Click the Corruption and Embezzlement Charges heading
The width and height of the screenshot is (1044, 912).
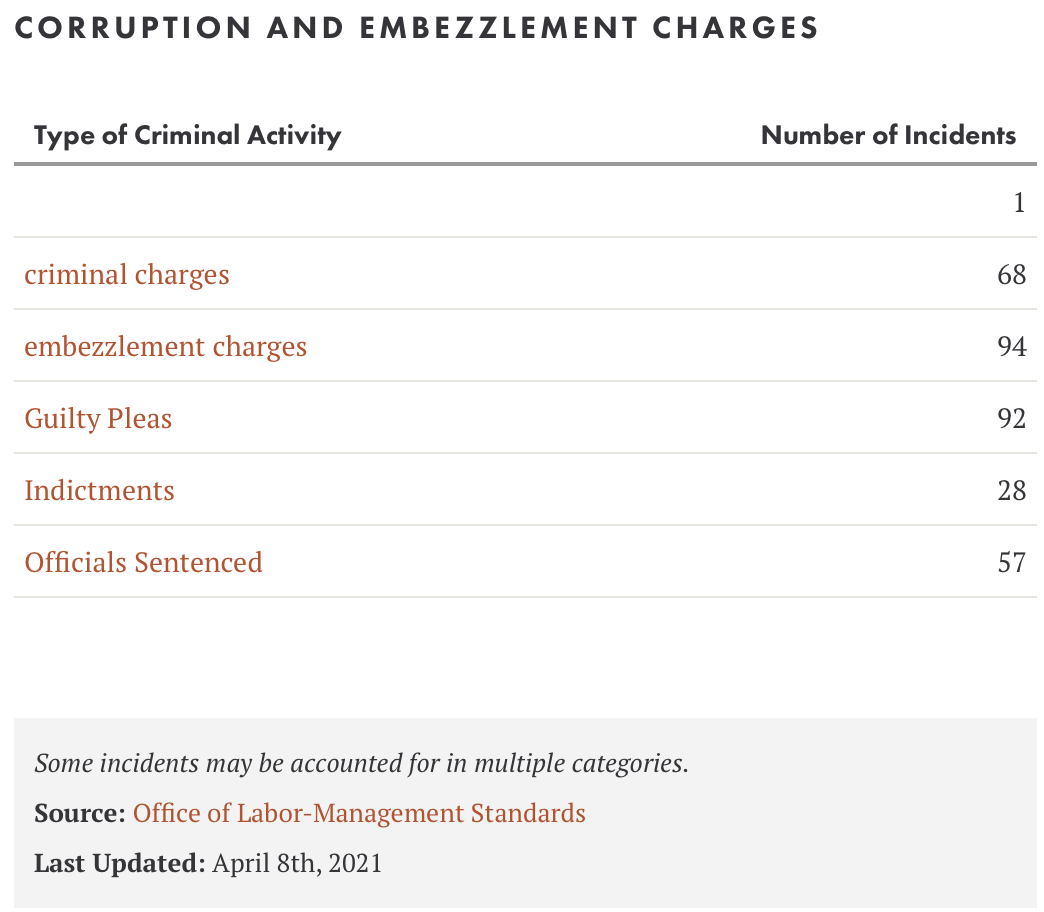click(x=416, y=28)
